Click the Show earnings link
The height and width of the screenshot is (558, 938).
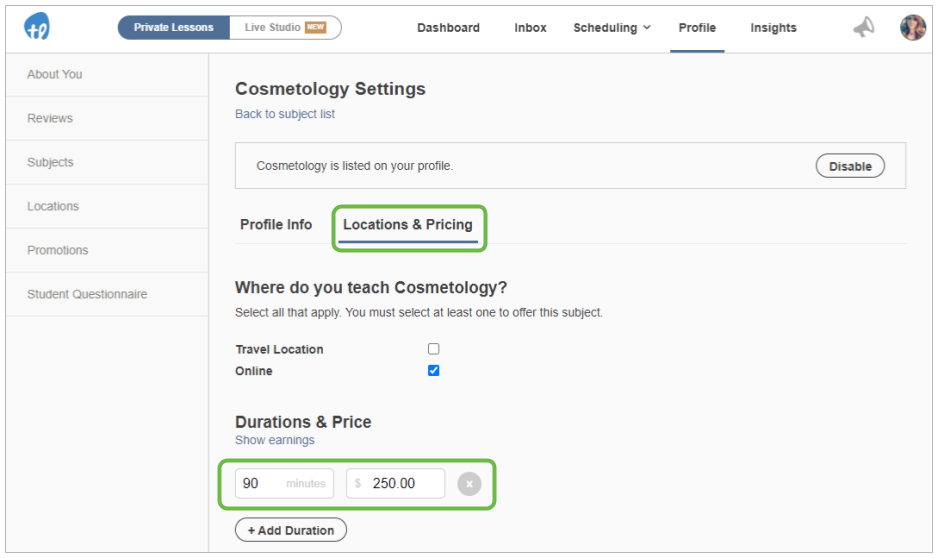pyautogui.click(x=275, y=440)
